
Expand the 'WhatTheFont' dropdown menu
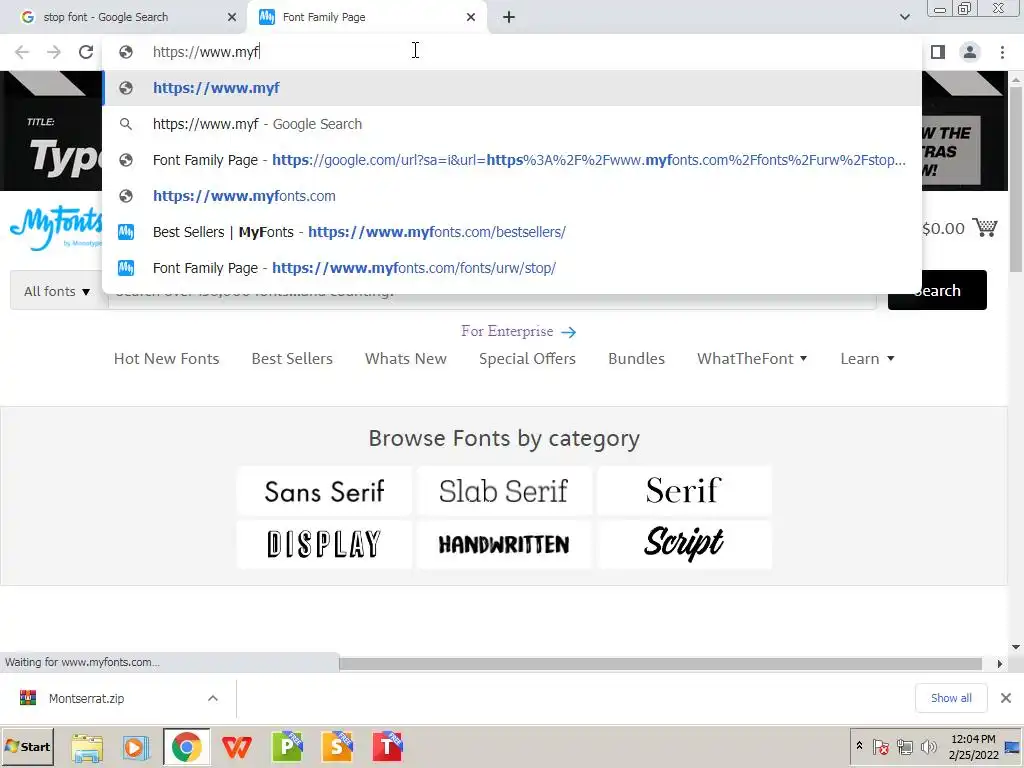tap(752, 359)
